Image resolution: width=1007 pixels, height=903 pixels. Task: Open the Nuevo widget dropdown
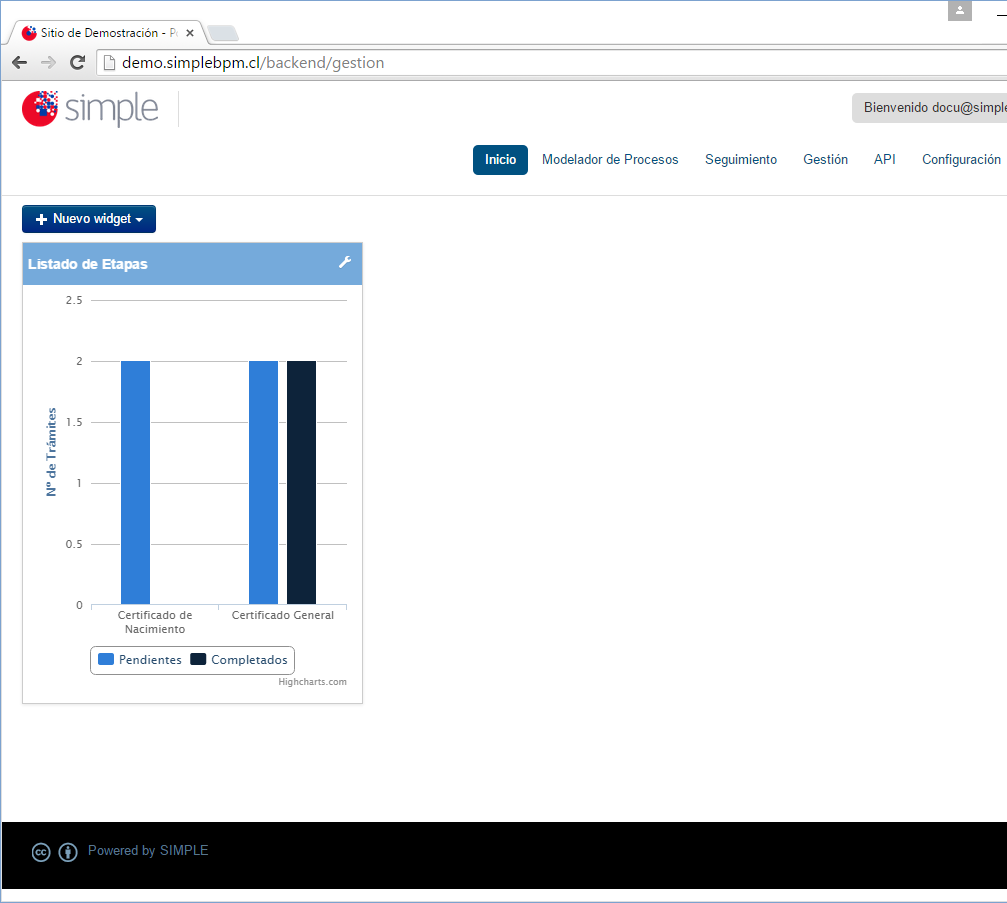point(89,219)
